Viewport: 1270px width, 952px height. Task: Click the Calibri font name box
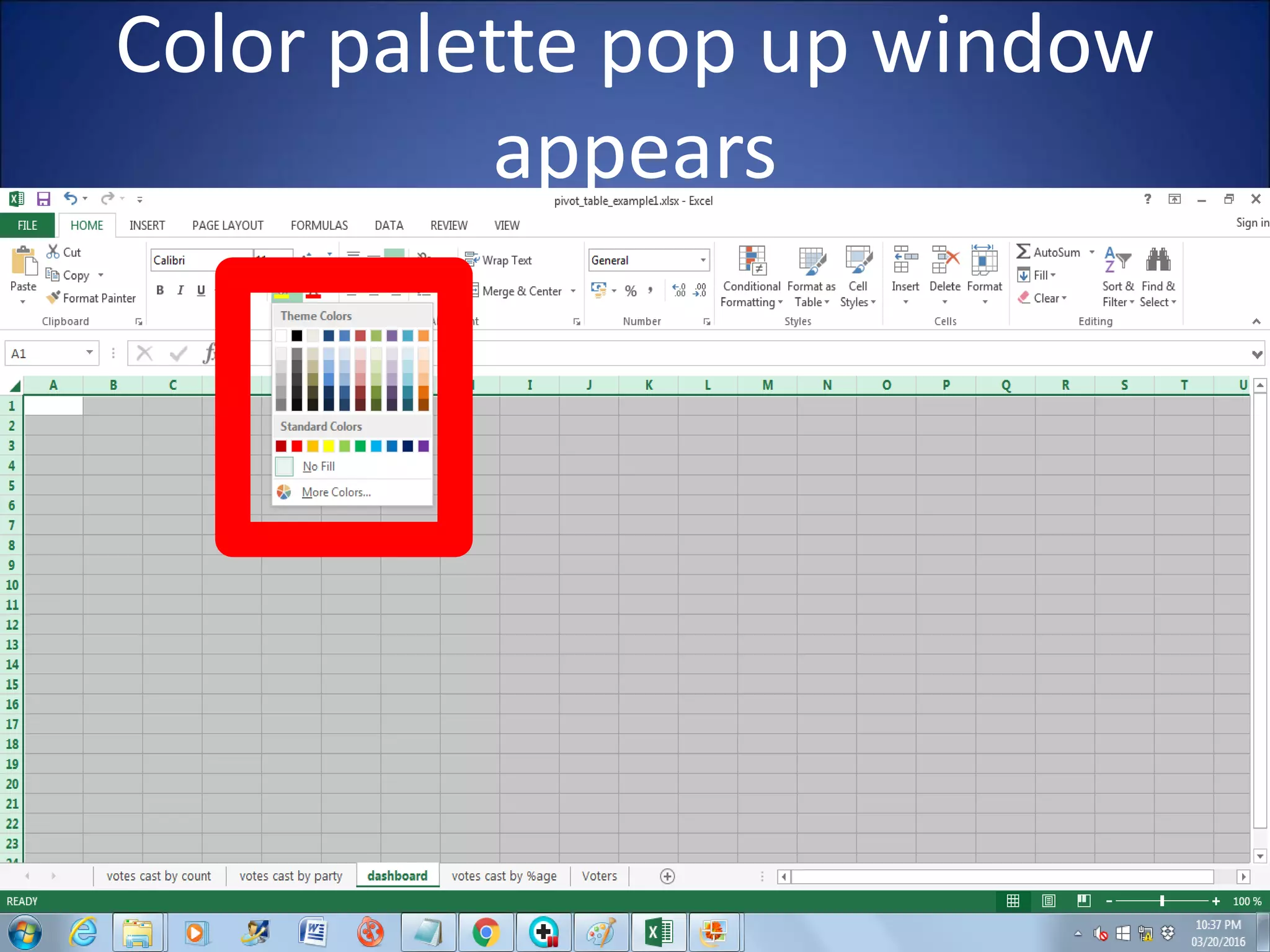(200, 260)
